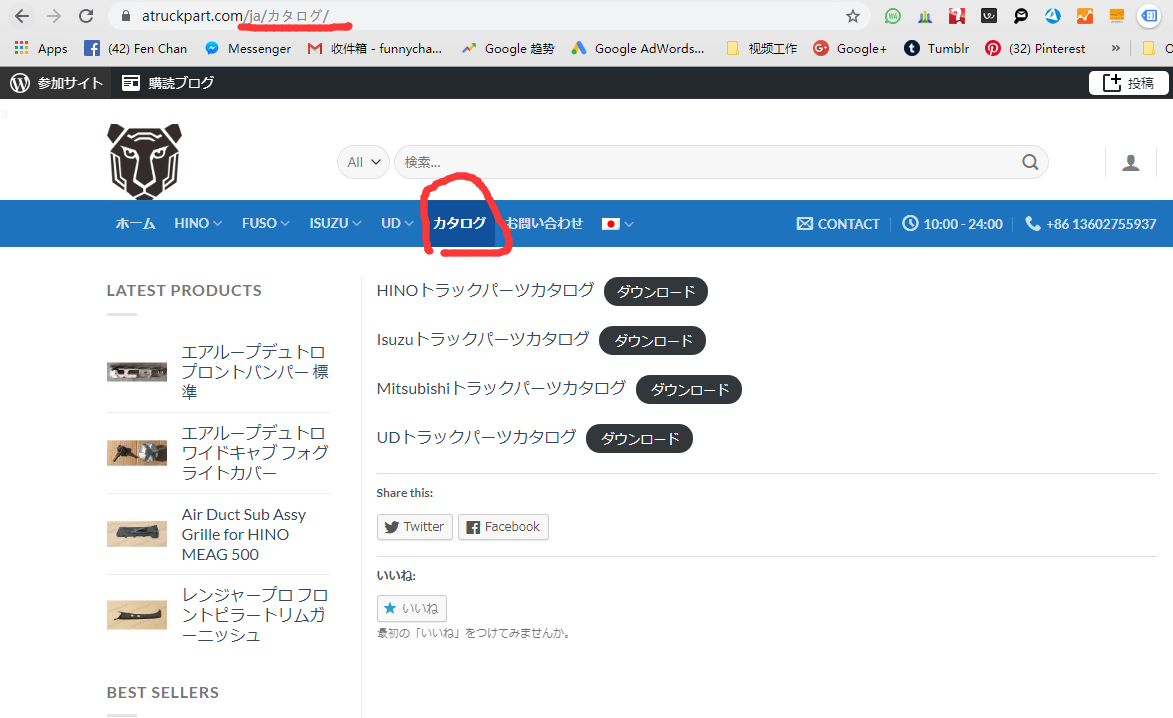Image resolution: width=1173 pixels, height=718 pixels.
Task: Open the Pinterest bookmark
Action: coord(1035,48)
